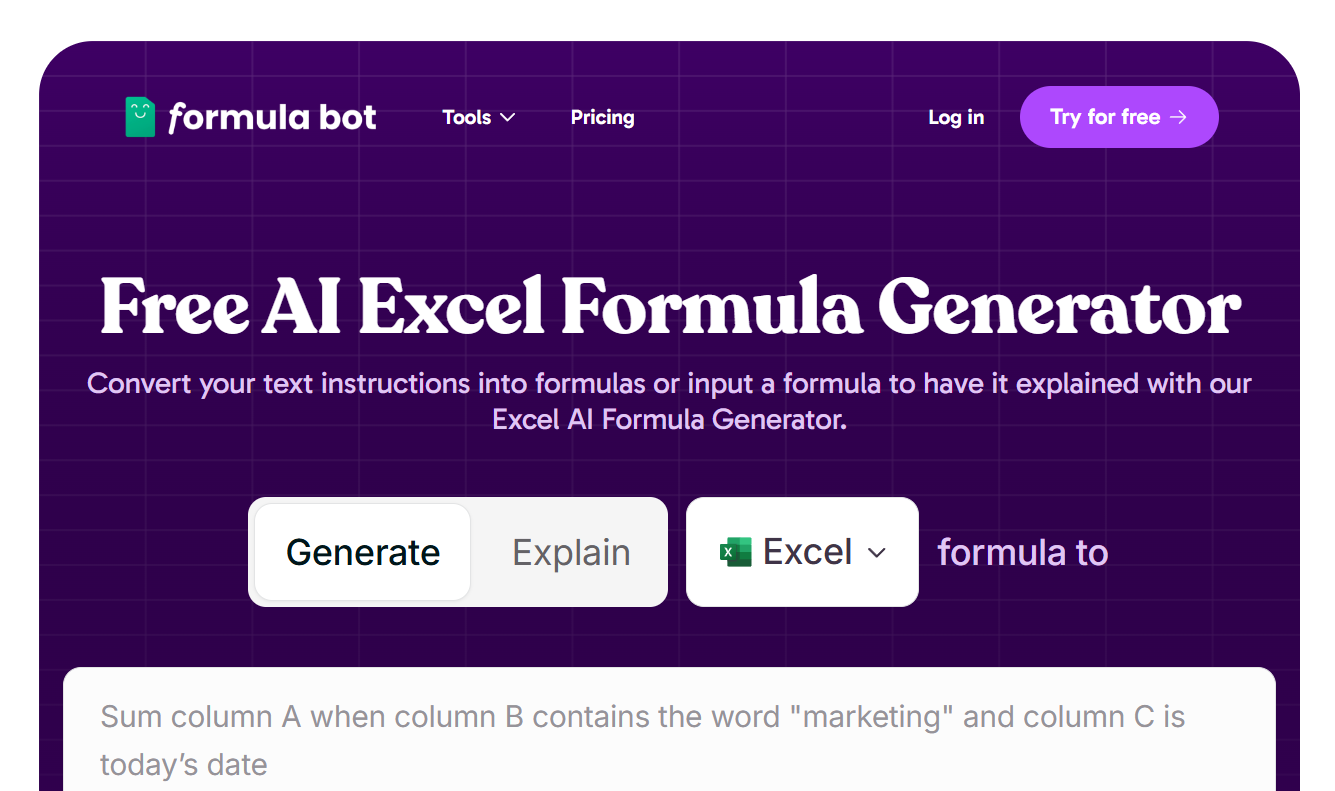
Task: Click the downward chevron beside Tools
Action: pyautogui.click(x=506, y=118)
